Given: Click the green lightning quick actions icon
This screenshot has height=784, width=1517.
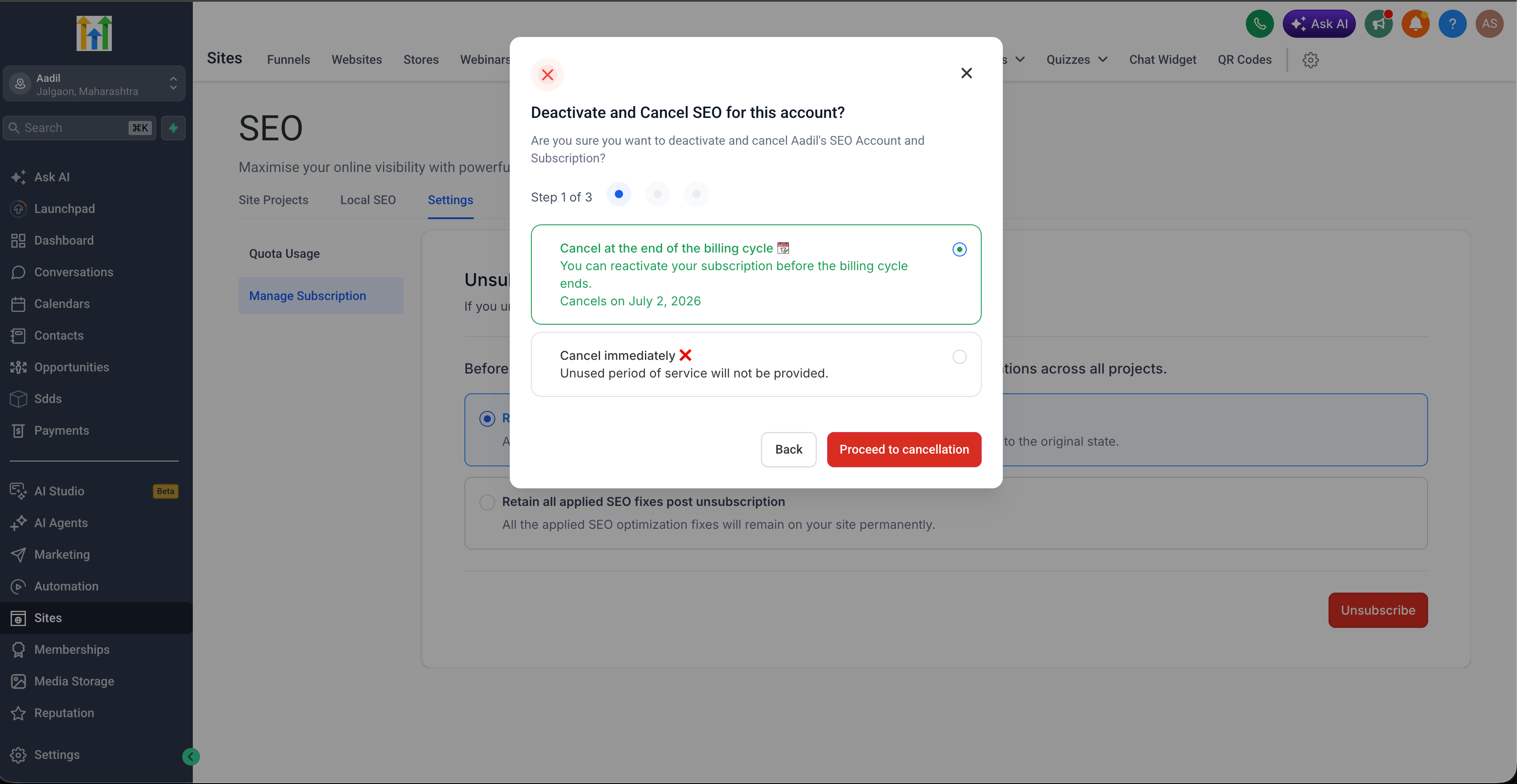Looking at the screenshot, I should tap(173, 128).
